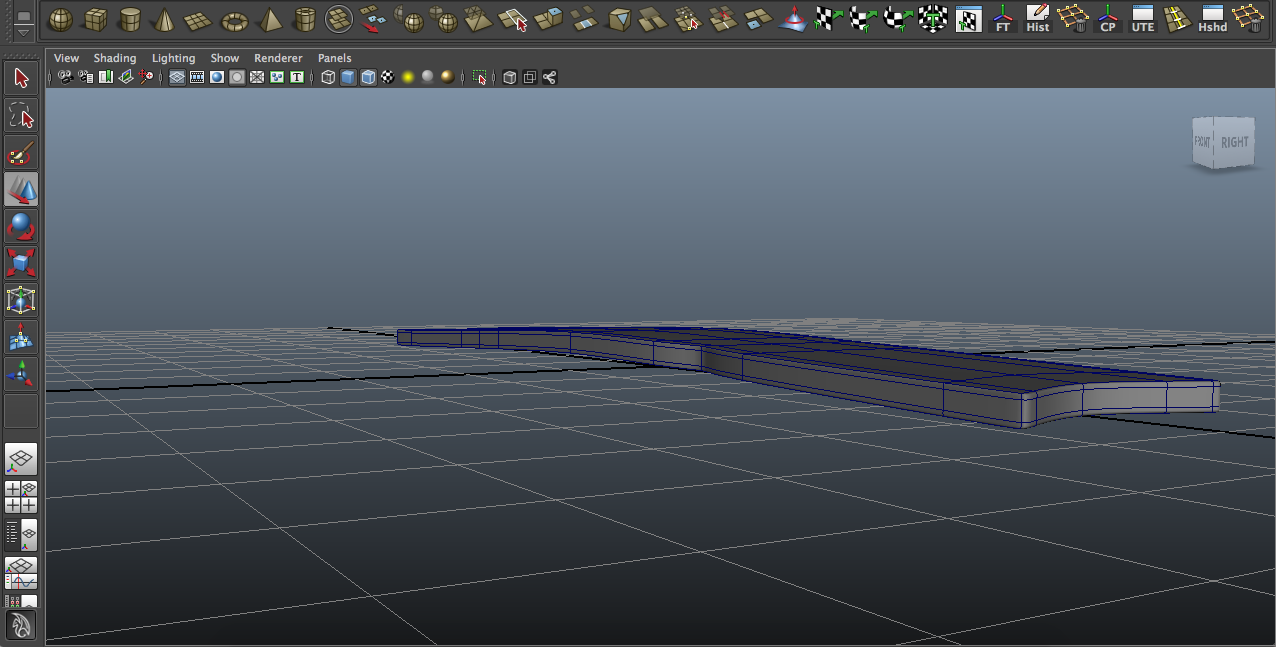The width and height of the screenshot is (1276, 647).
Task: Select the Paint Selection tool
Action: click(20, 151)
